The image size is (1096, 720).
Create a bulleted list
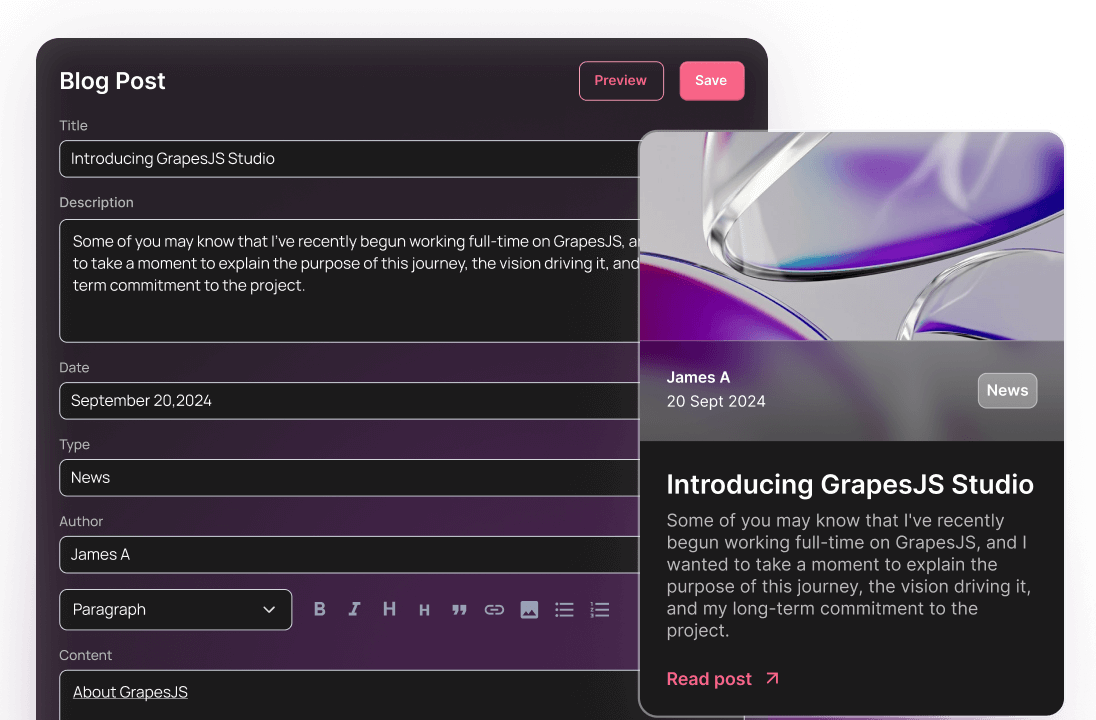(564, 610)
